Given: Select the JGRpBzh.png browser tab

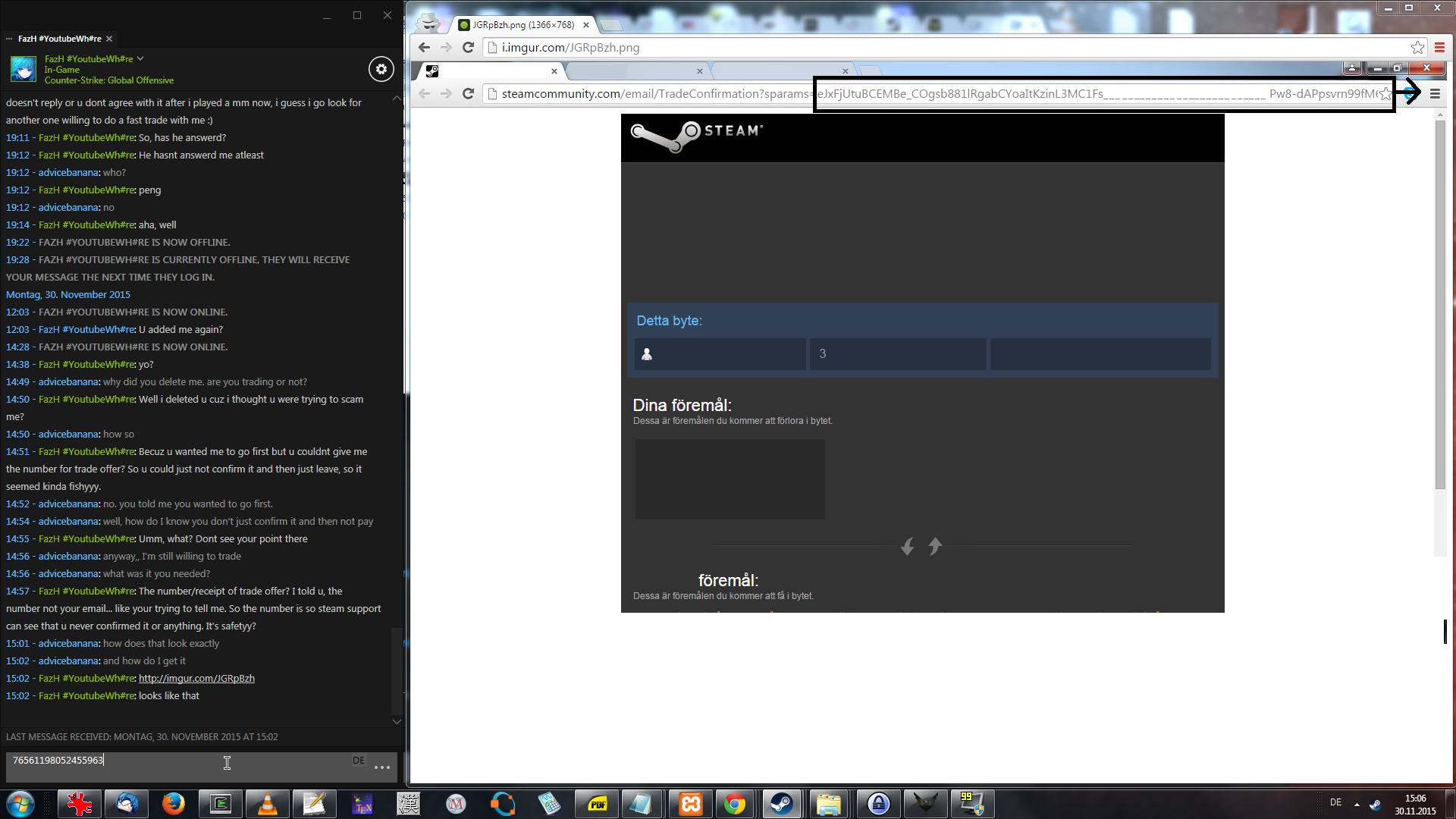Looking at the screenshot, I should tap(522, 25).
